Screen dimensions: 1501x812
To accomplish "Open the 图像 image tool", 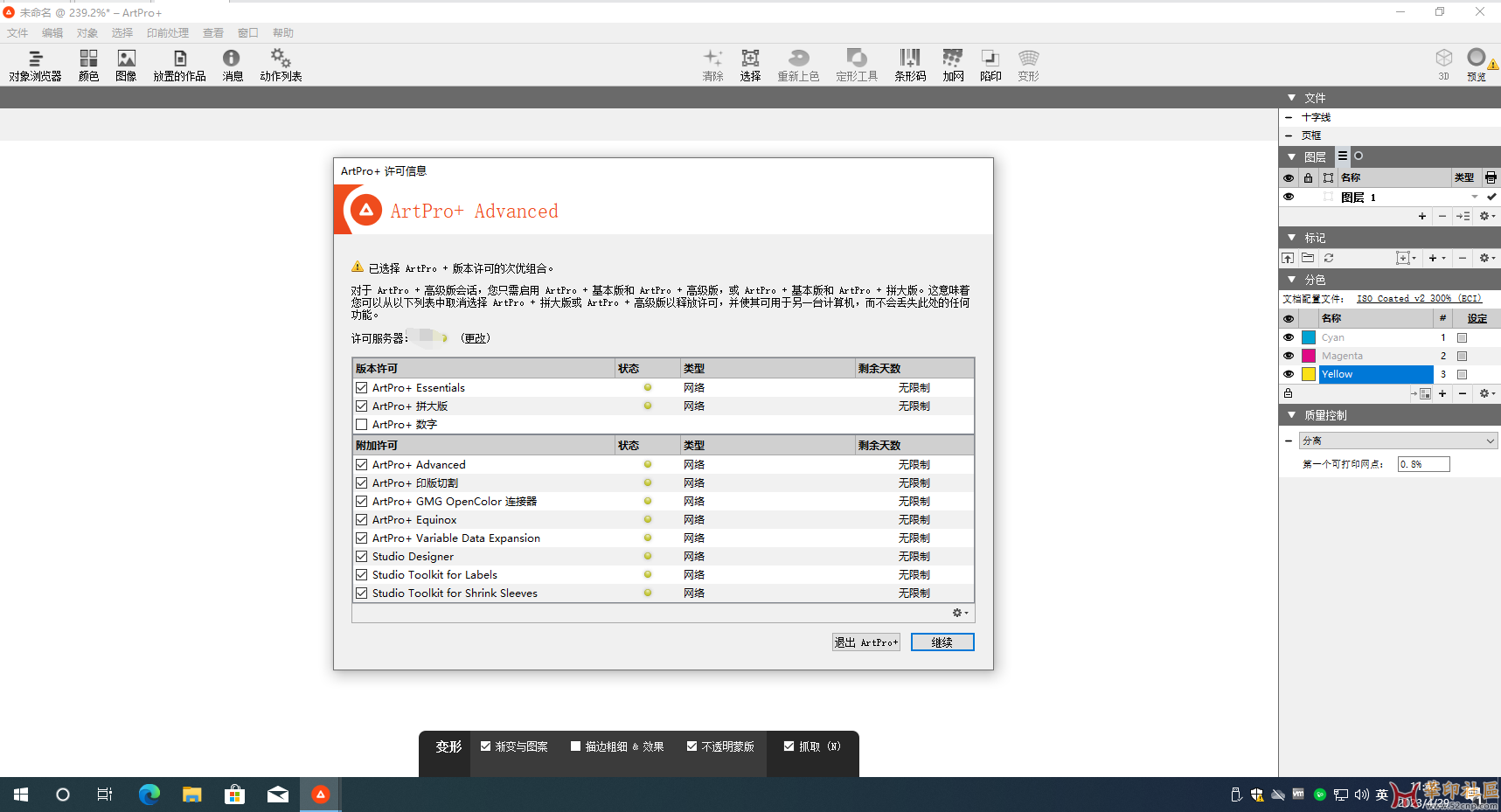I will point(126,66).
